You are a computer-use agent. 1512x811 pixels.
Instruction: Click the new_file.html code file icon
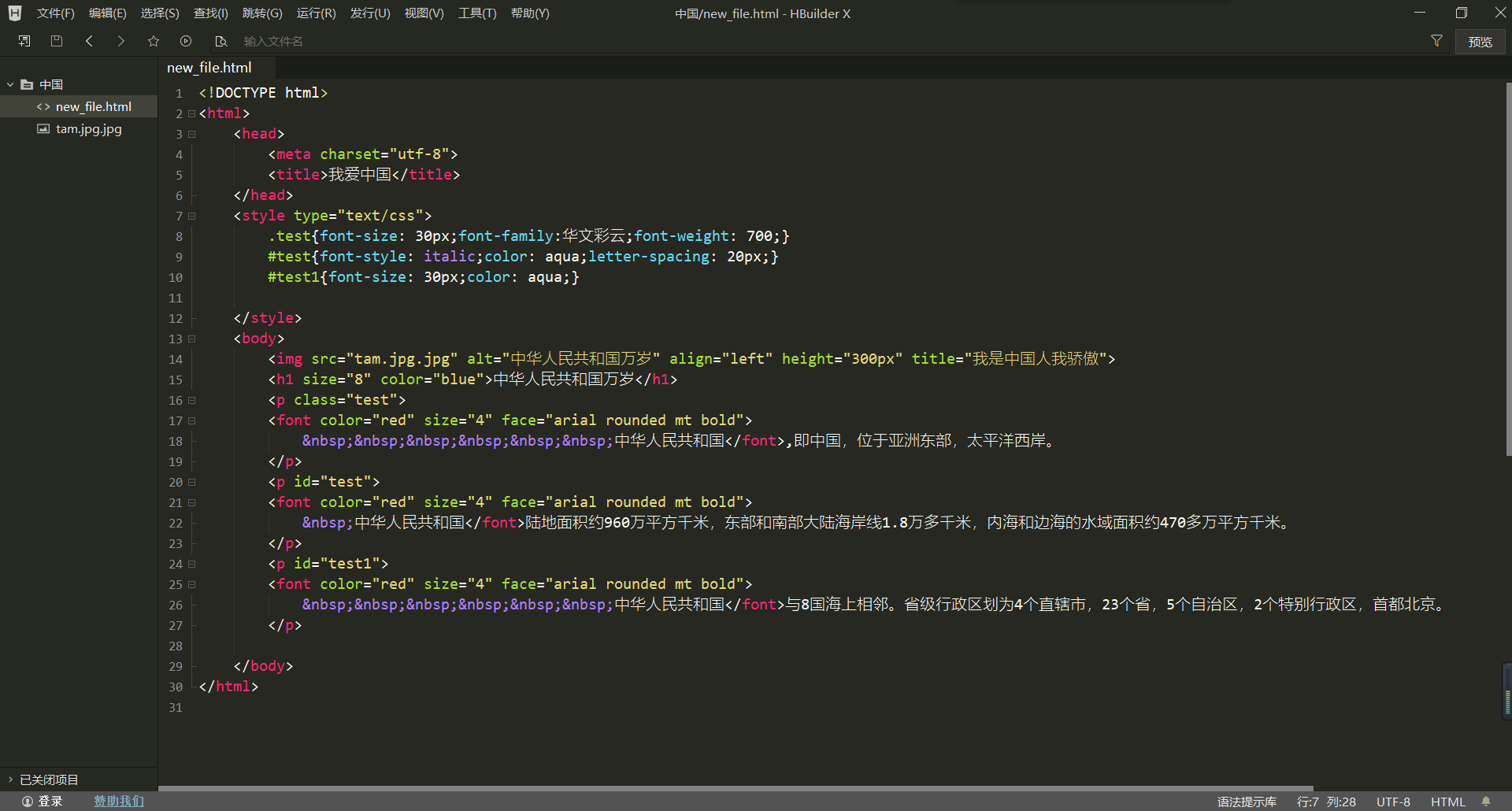[43, 106]
